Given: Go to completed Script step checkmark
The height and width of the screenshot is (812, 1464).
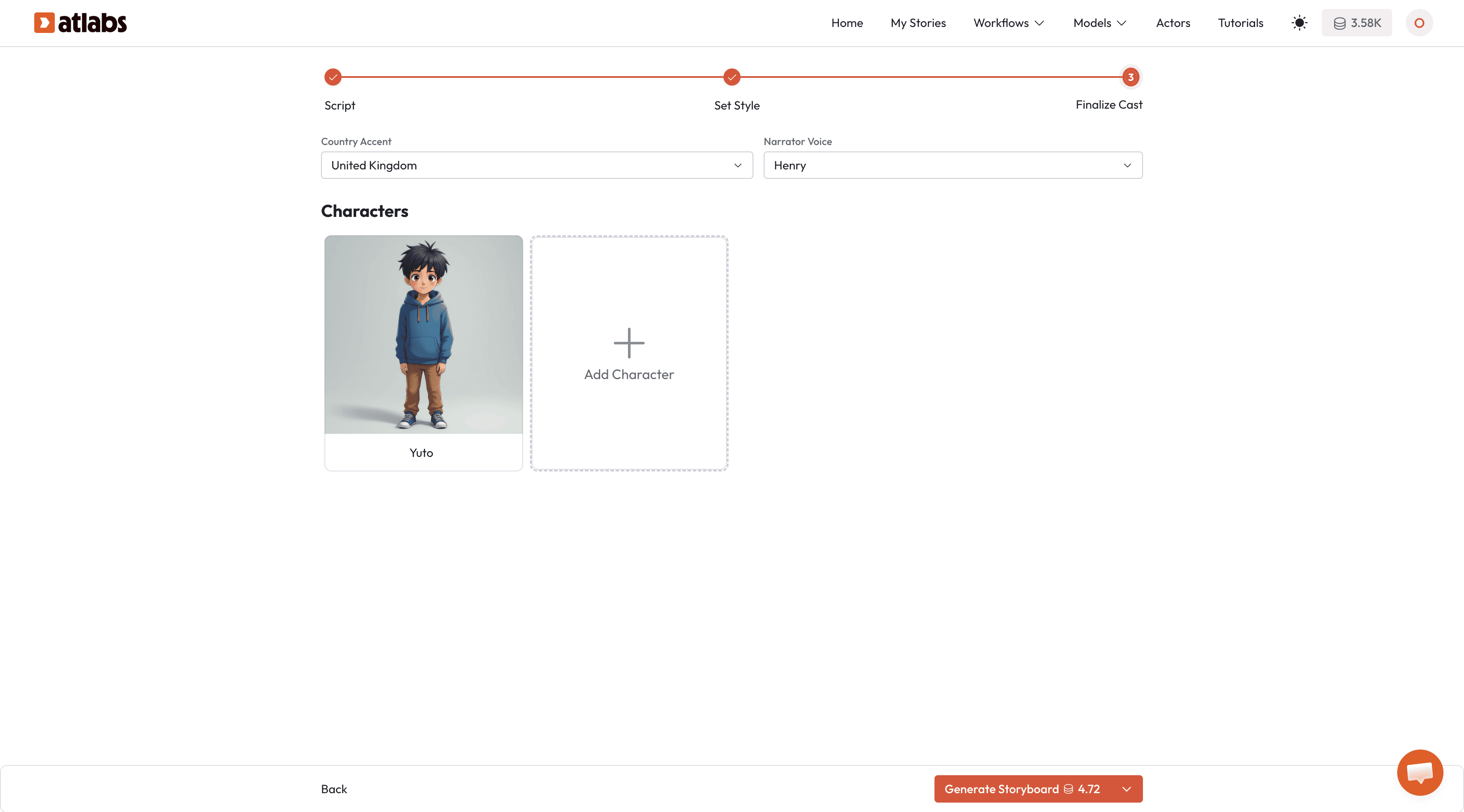Looking at the screenshot, I should (x=333, y=77).
